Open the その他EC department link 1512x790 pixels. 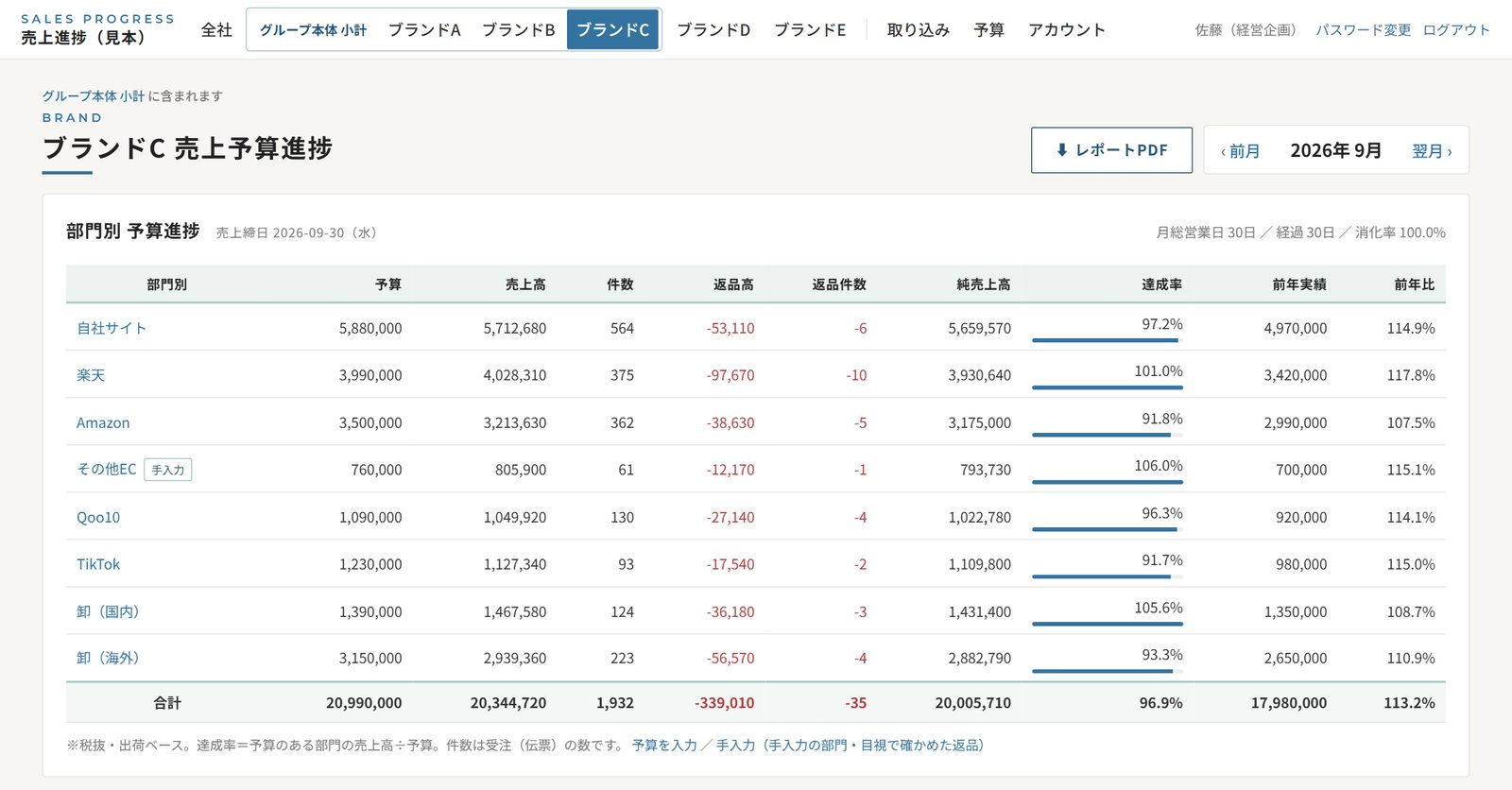tap(107, 470)
